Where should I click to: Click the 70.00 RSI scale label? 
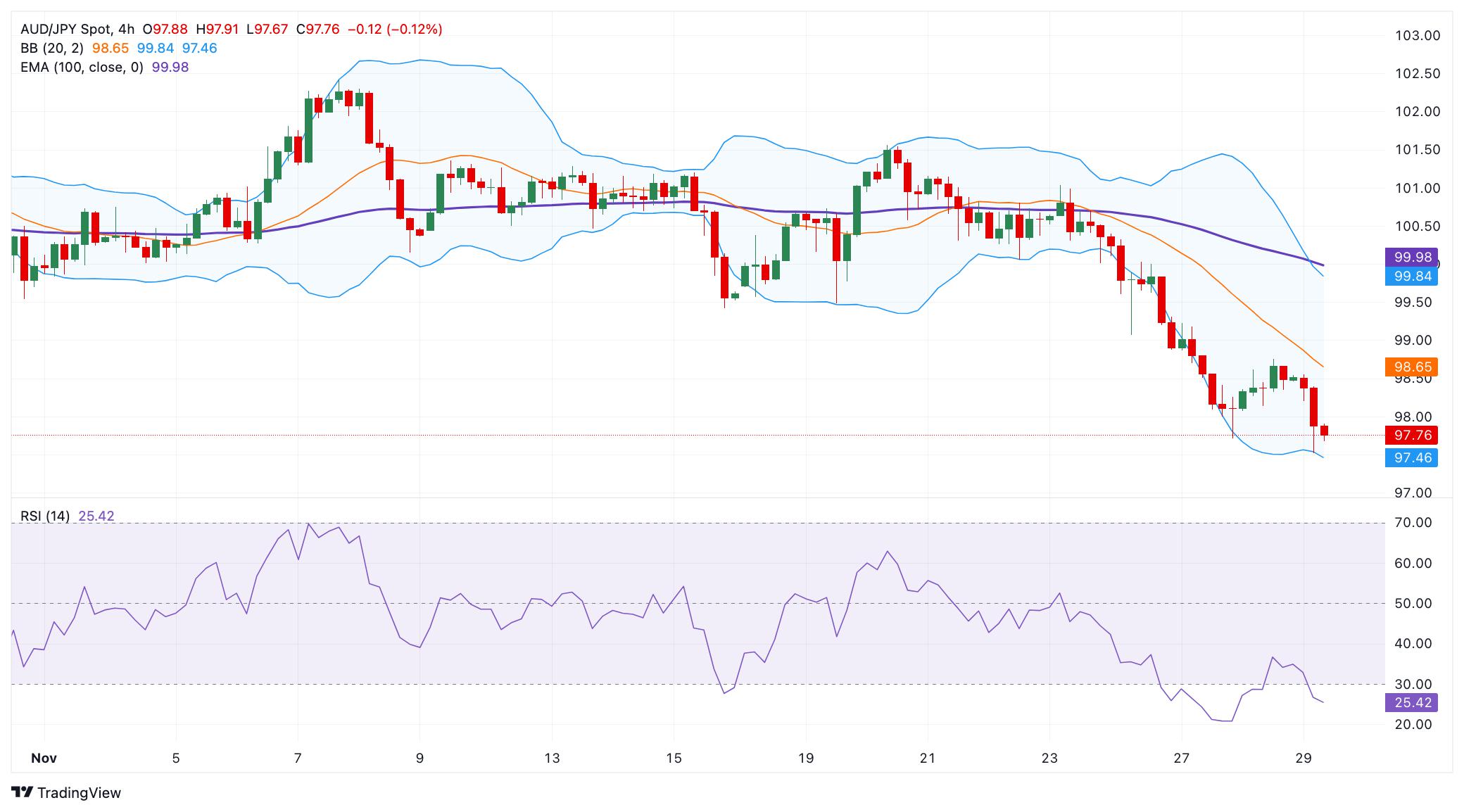pyautogui.click(x=1413, y=522)
